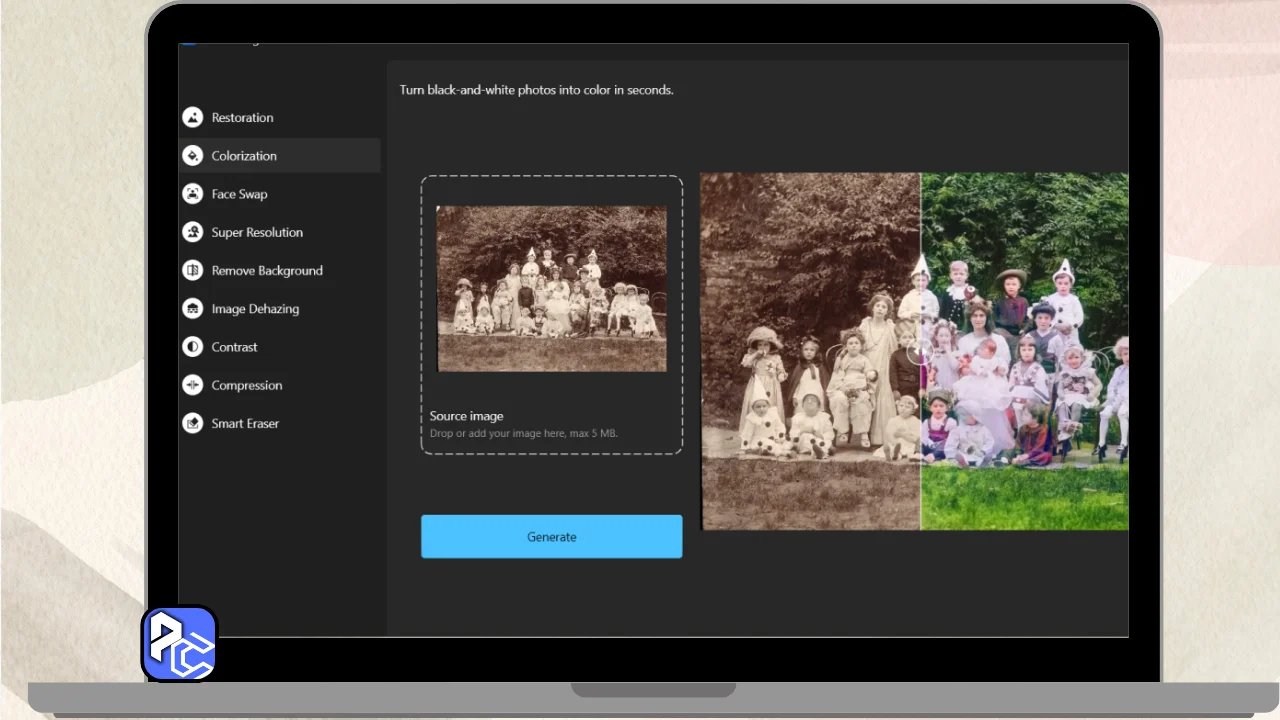This screenshot has height=720, width=1280.
Task: Click the Compression icon
Action: (192, 385)
